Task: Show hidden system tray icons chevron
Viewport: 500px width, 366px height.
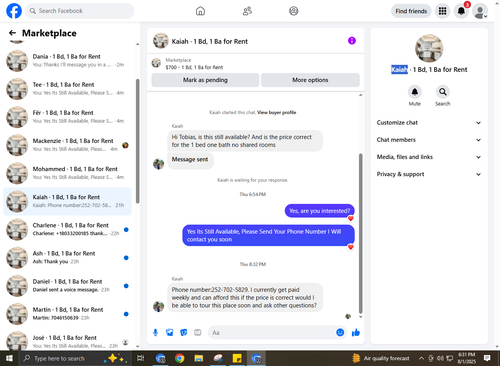Action: (421, 358)
